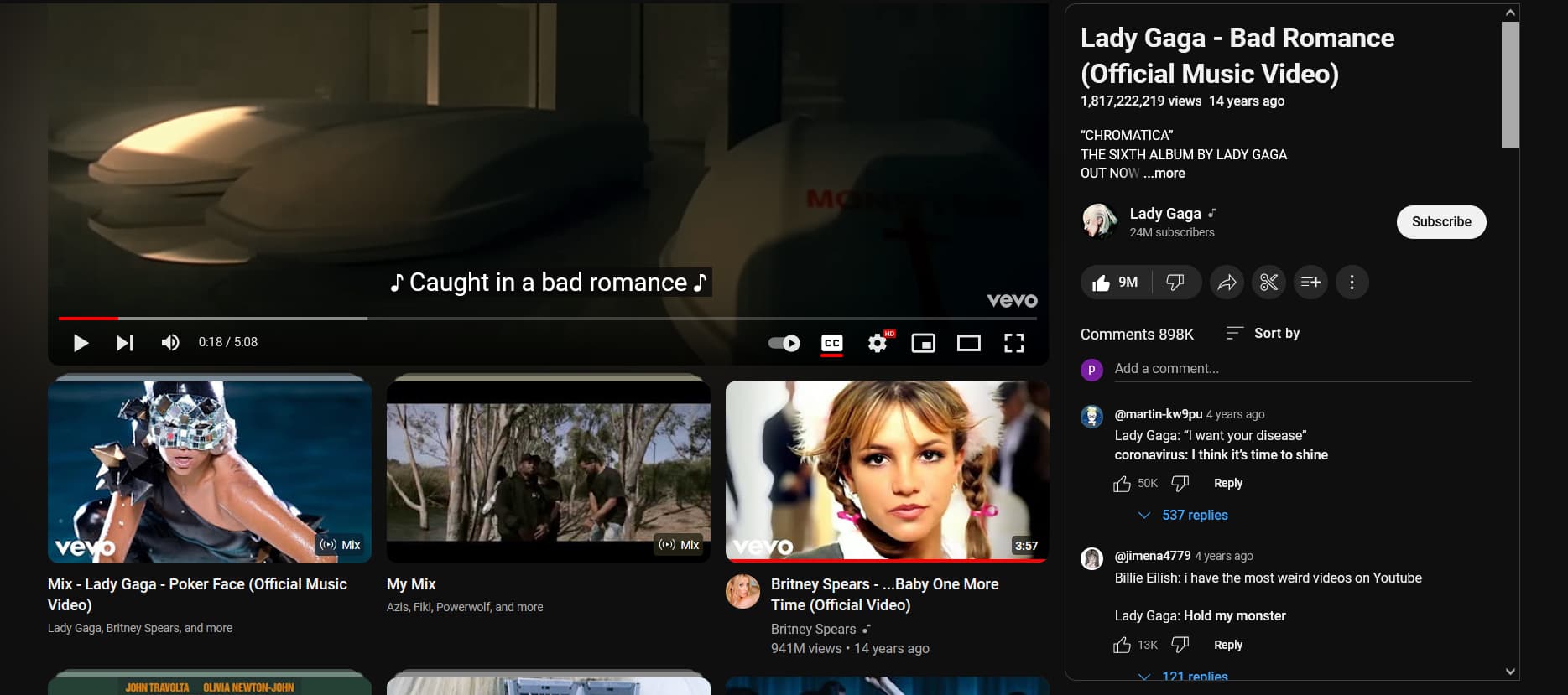Mute the video volume
The width and height of the screenshot is (1568, 695).
(x=170, y=343)
